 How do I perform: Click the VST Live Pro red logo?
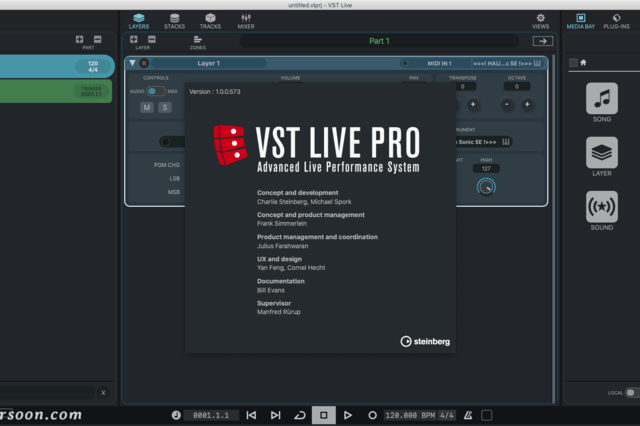230,145
